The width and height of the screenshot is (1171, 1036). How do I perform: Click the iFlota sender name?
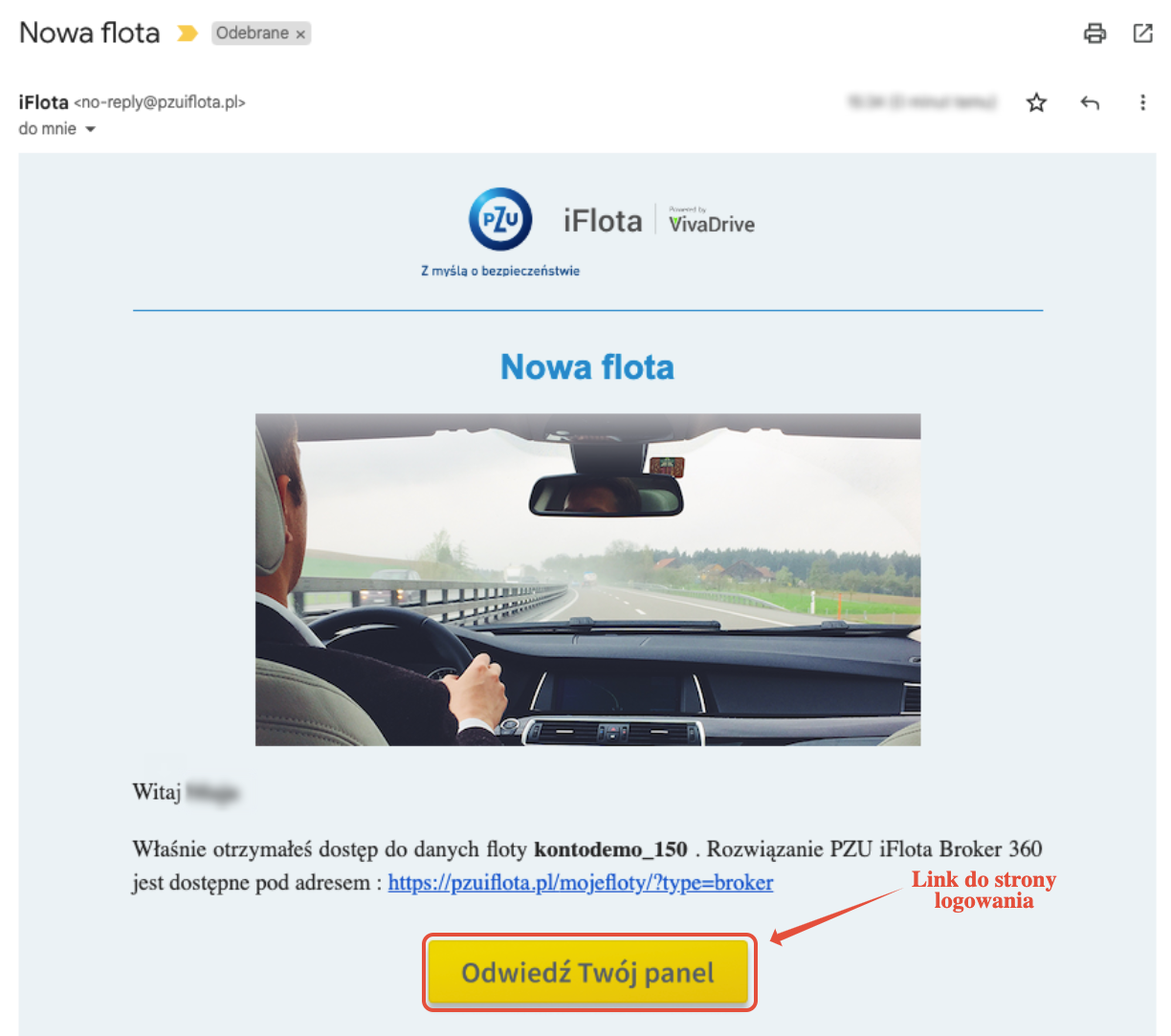pos(43,102)
